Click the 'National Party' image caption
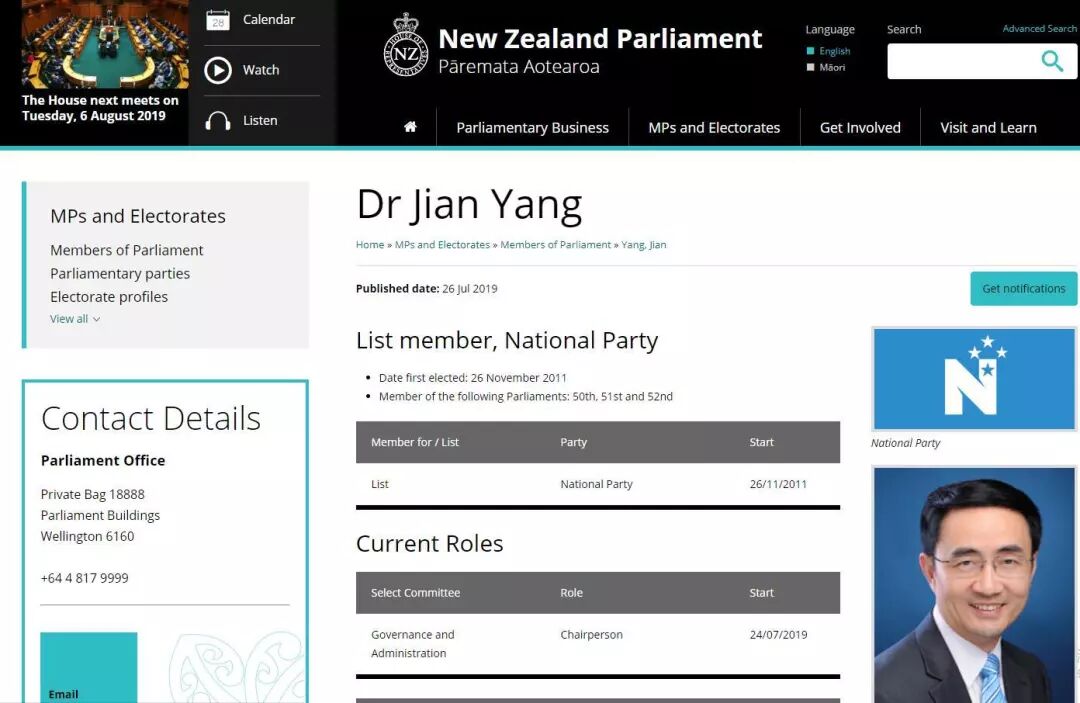 [905, 443]
